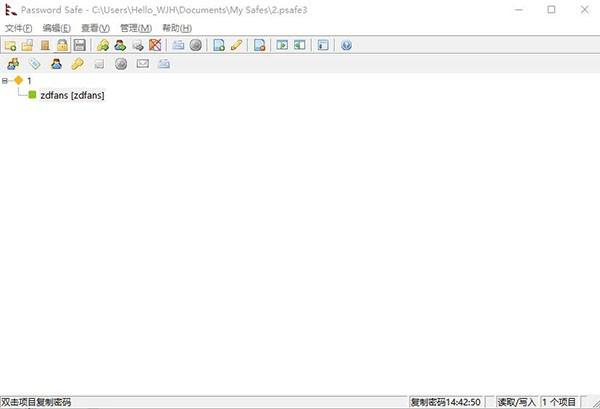Image resolution: width=600 pixels, height=409 pixels.
Task: Lock the safe with the padlock icon
Action: 62,46
